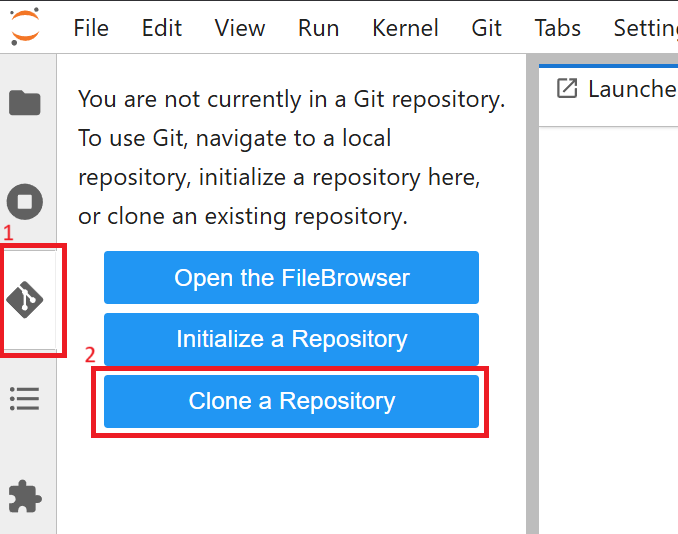Screen dimensions: 678x534
Task: Open the Kernel menu
Action: tap(405, 27)
